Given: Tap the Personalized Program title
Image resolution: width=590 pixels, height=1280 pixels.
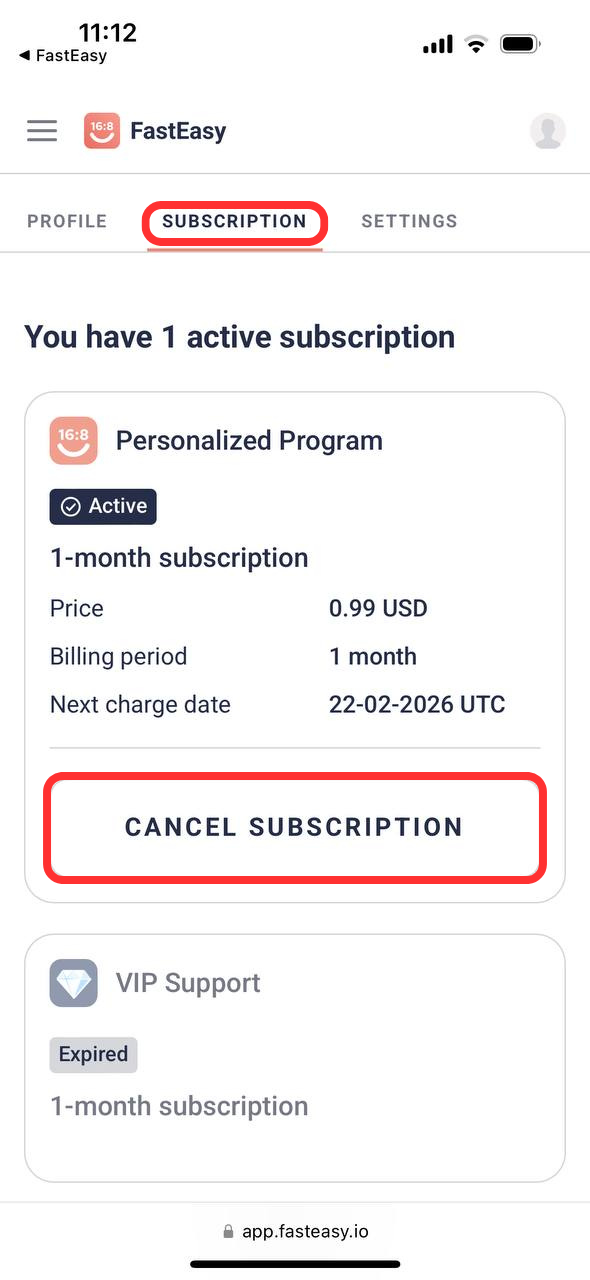Looking at the screenshot, I should point(249,441).
